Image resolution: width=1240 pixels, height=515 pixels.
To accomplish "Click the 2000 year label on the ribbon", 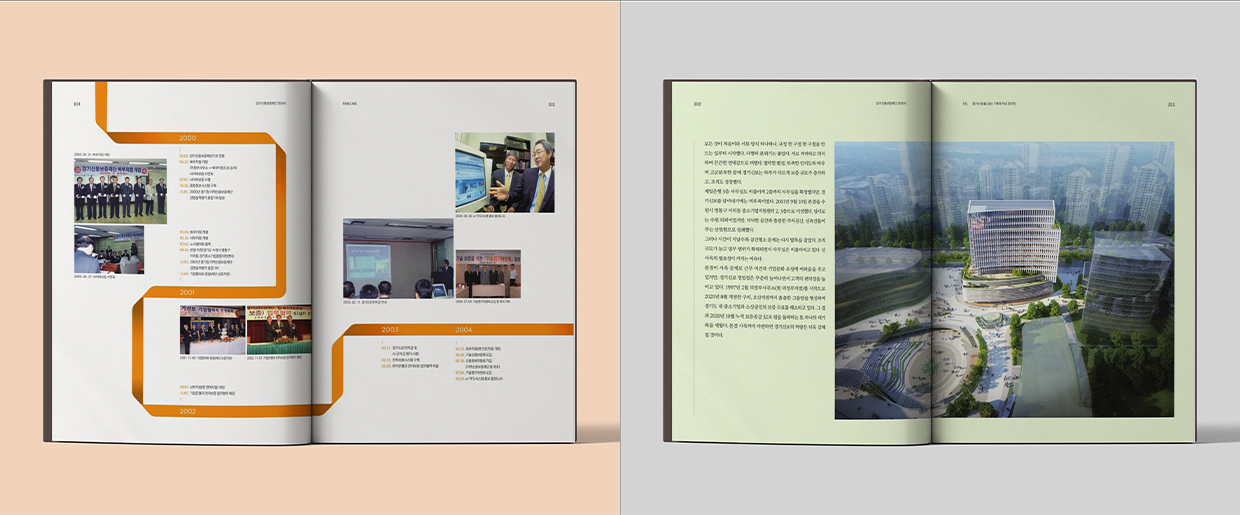I will [x=187, y=138].
